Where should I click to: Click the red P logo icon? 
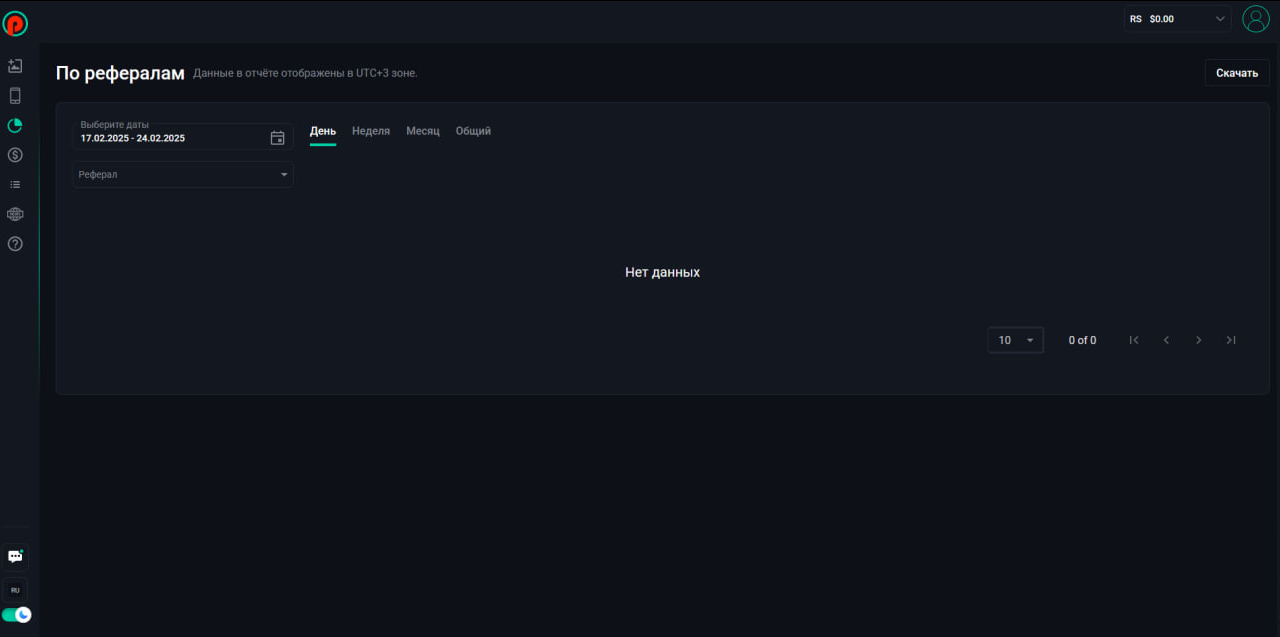pos(15,23)
